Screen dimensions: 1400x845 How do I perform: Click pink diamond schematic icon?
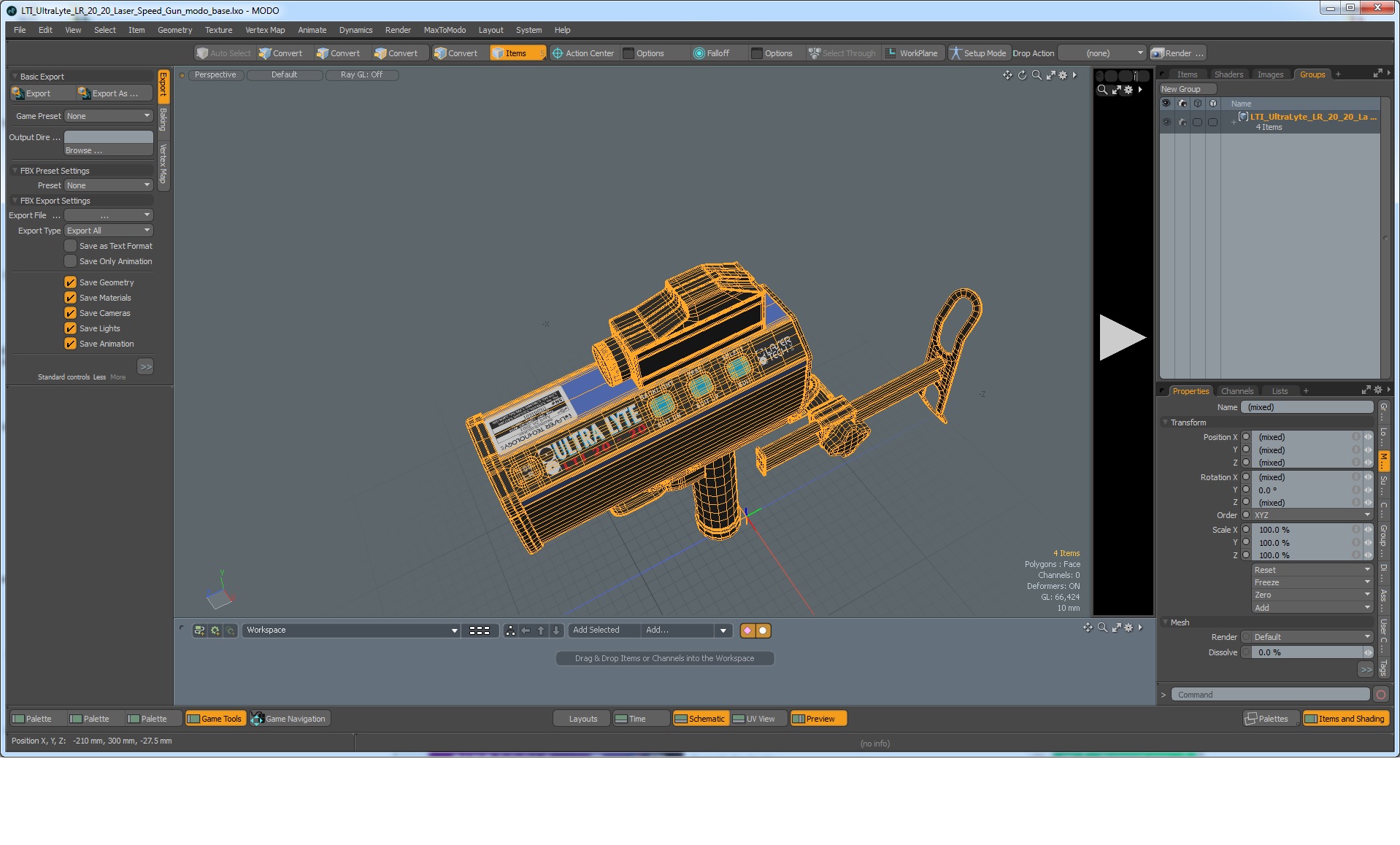coord(748,630)
